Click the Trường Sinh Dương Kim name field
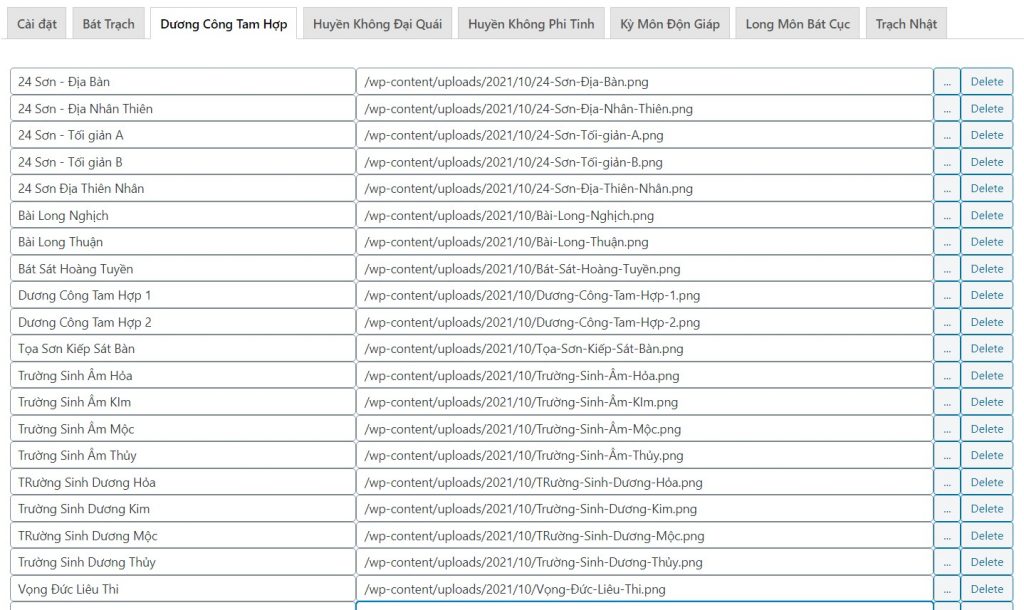 point(183,509)
